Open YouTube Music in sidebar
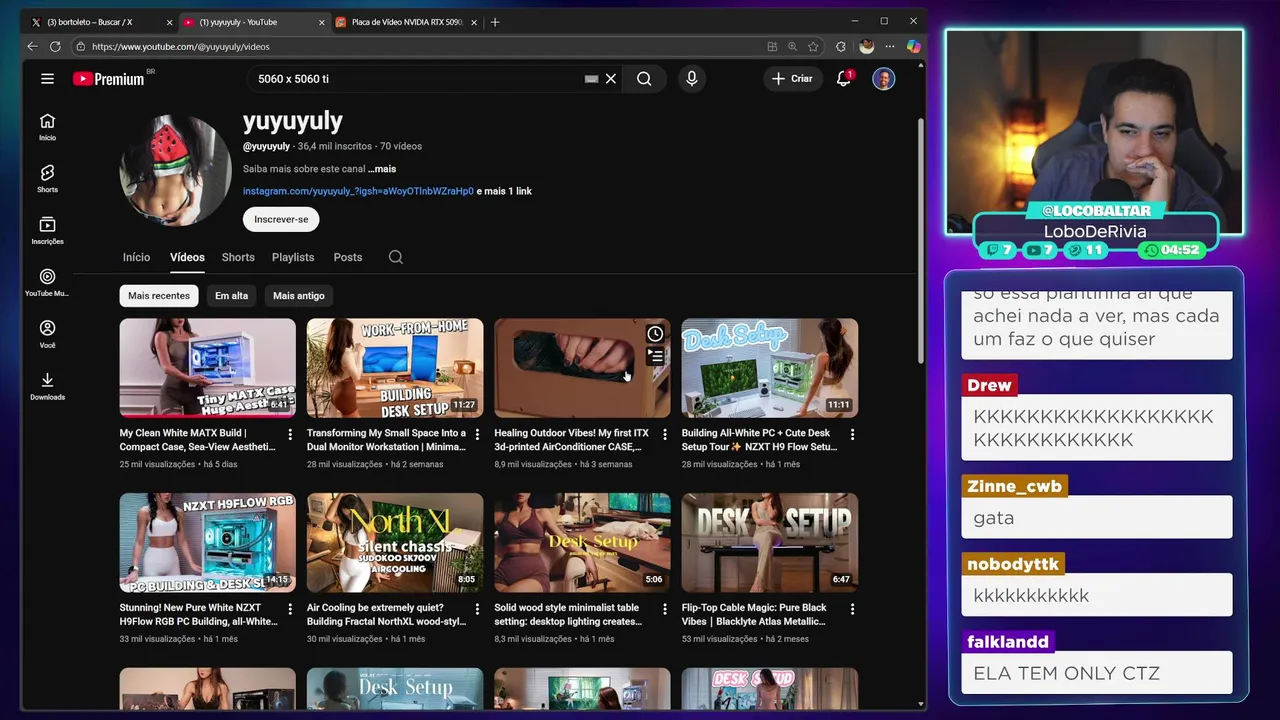 coord(47,283)
